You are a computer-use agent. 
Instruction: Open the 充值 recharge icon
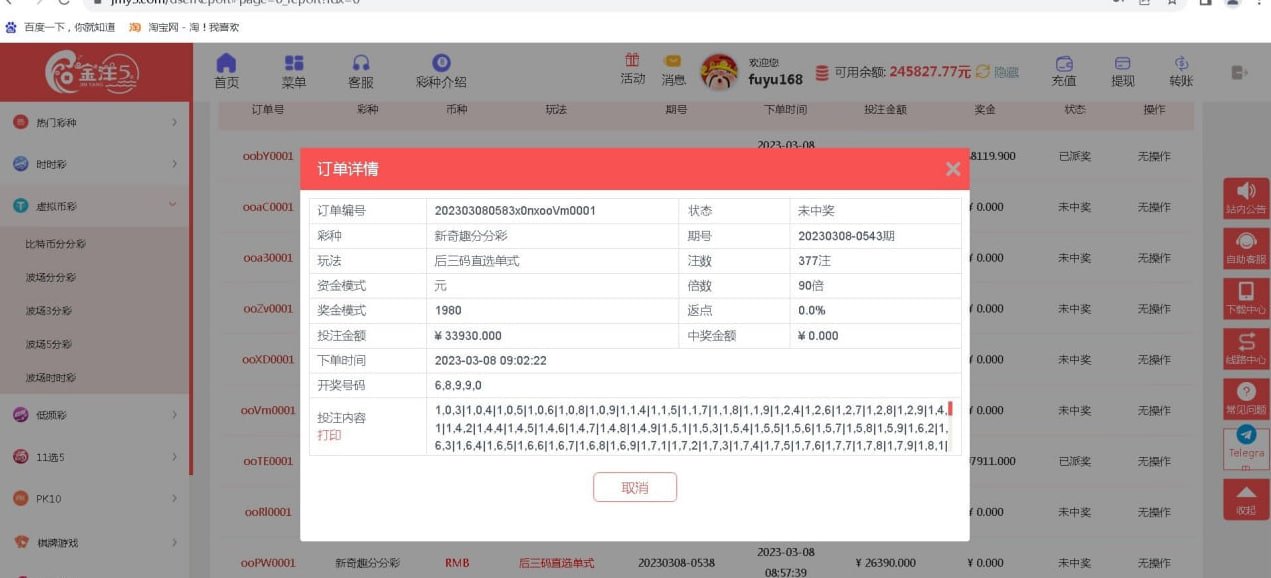(1063, 70)
